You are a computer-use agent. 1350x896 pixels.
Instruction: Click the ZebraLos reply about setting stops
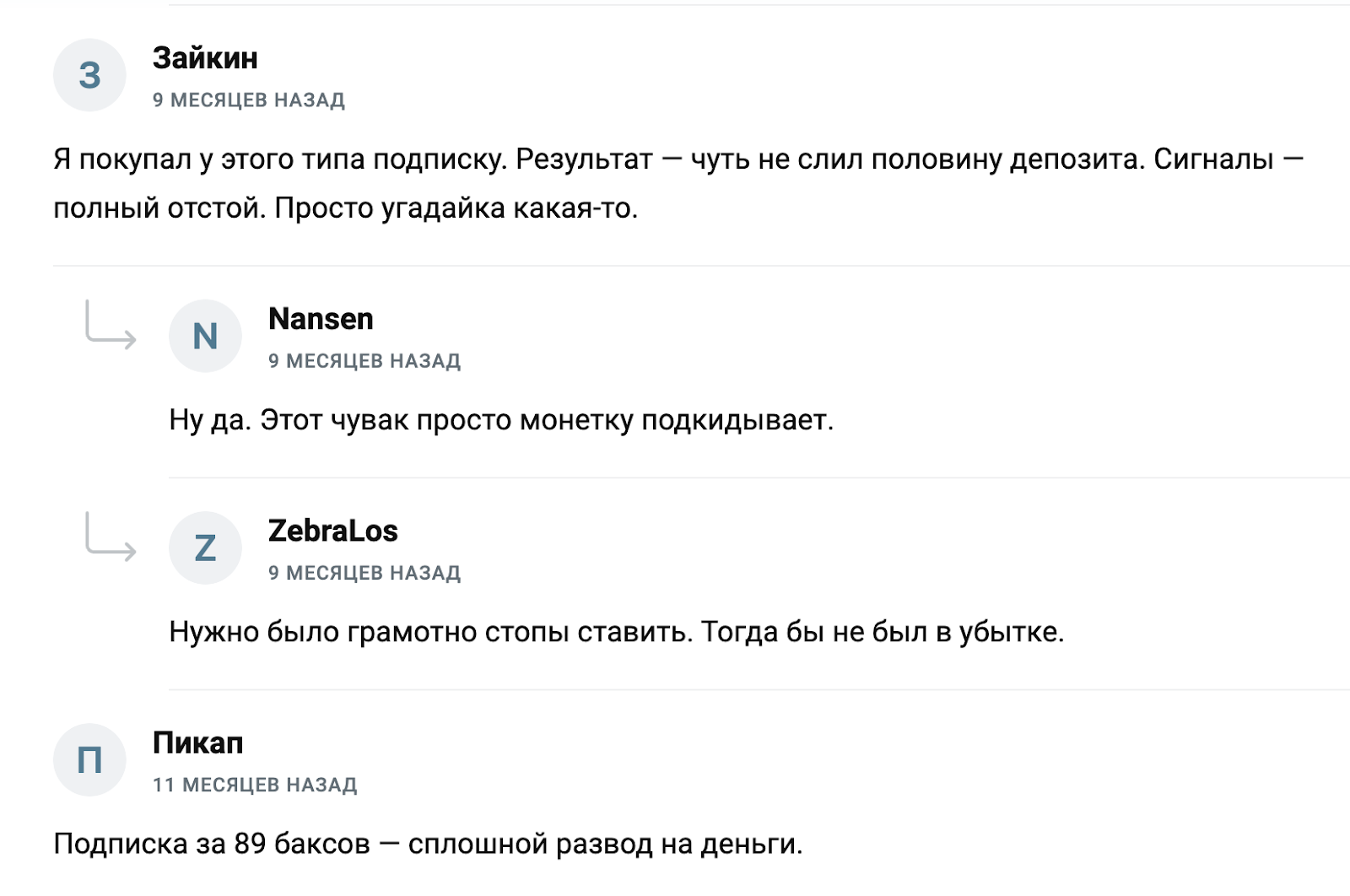[616, 631]
